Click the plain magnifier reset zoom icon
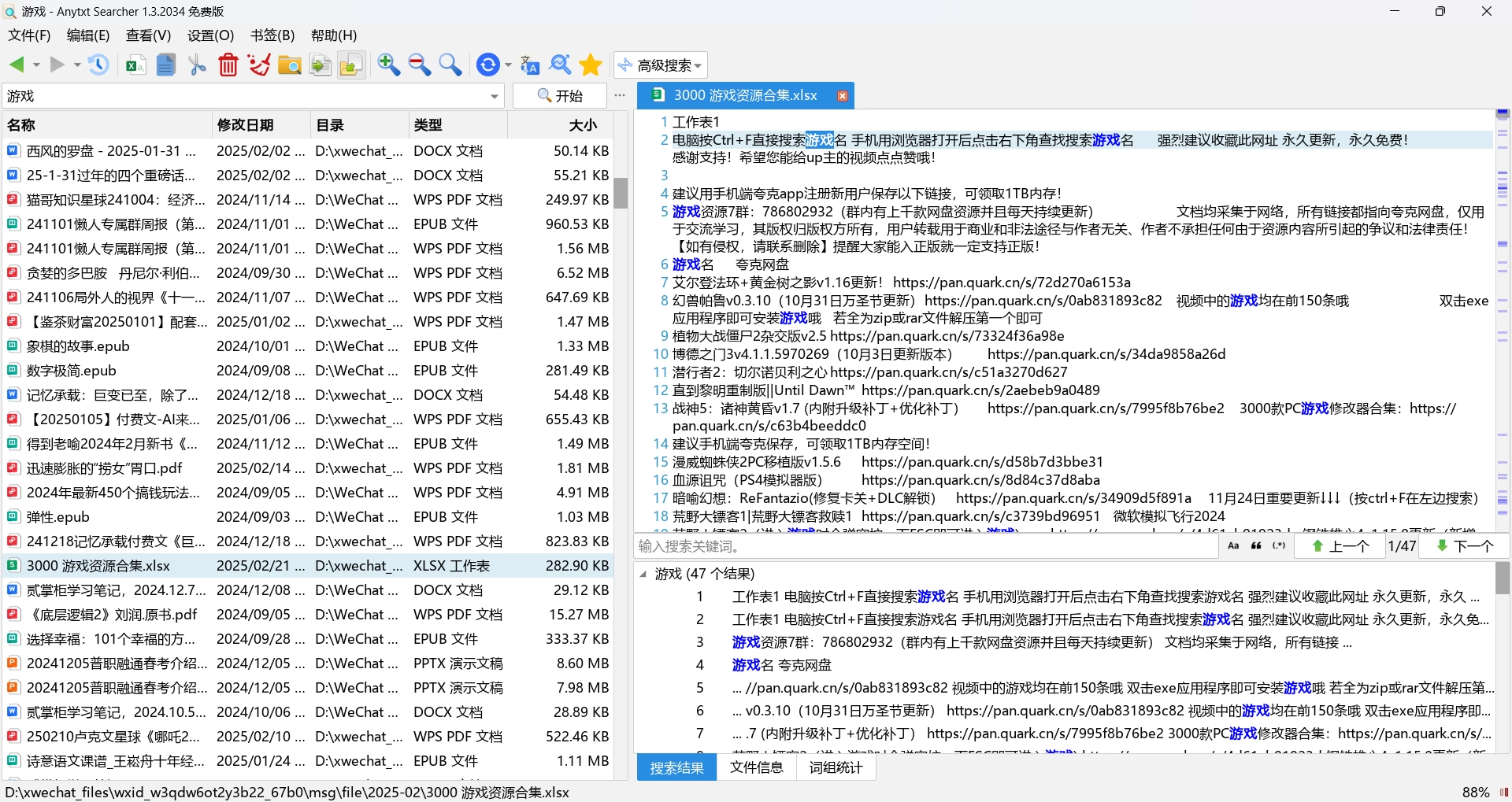 [450, 65]
